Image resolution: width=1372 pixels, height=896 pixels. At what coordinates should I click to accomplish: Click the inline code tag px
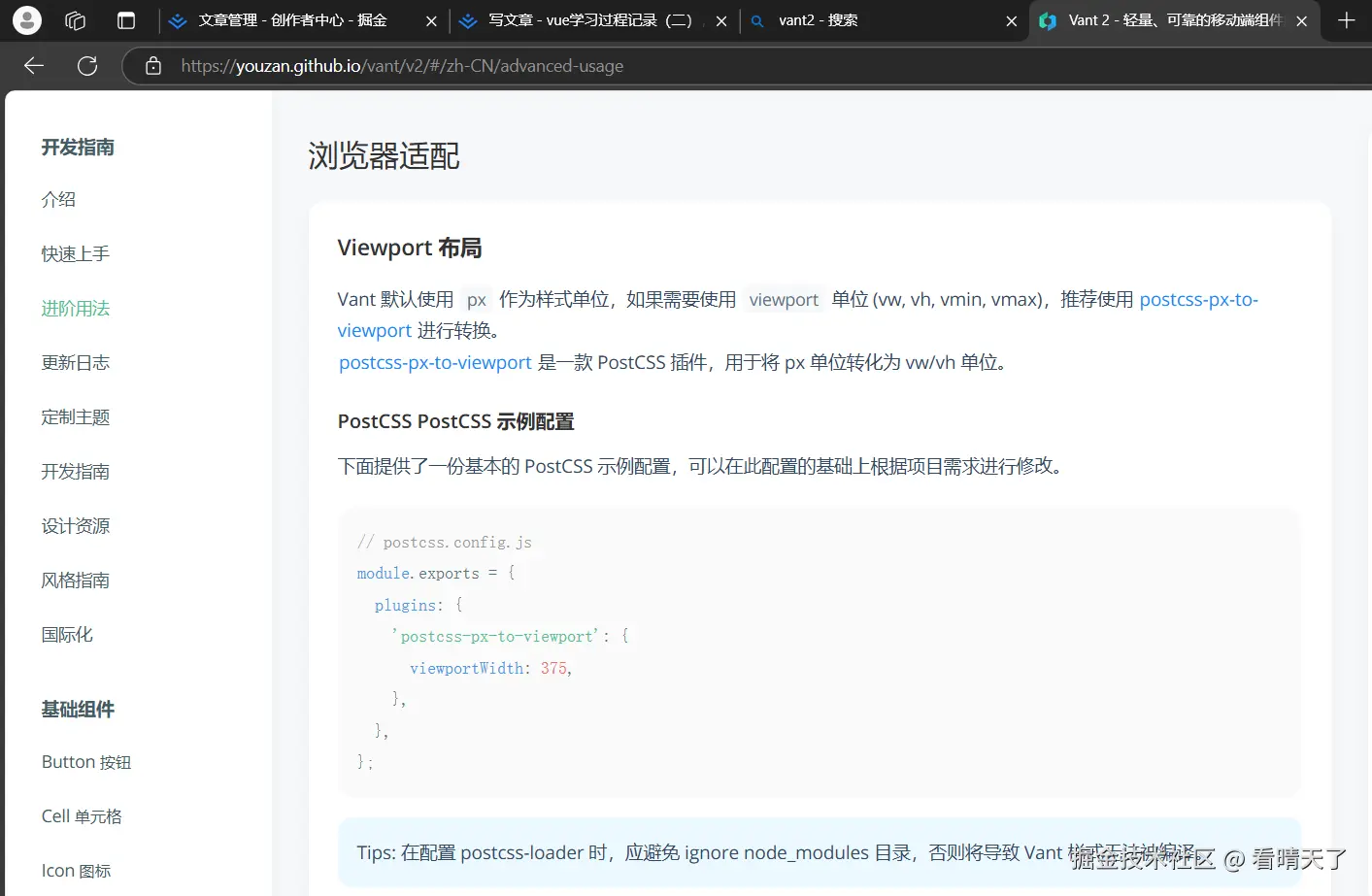tap(477, 300)
